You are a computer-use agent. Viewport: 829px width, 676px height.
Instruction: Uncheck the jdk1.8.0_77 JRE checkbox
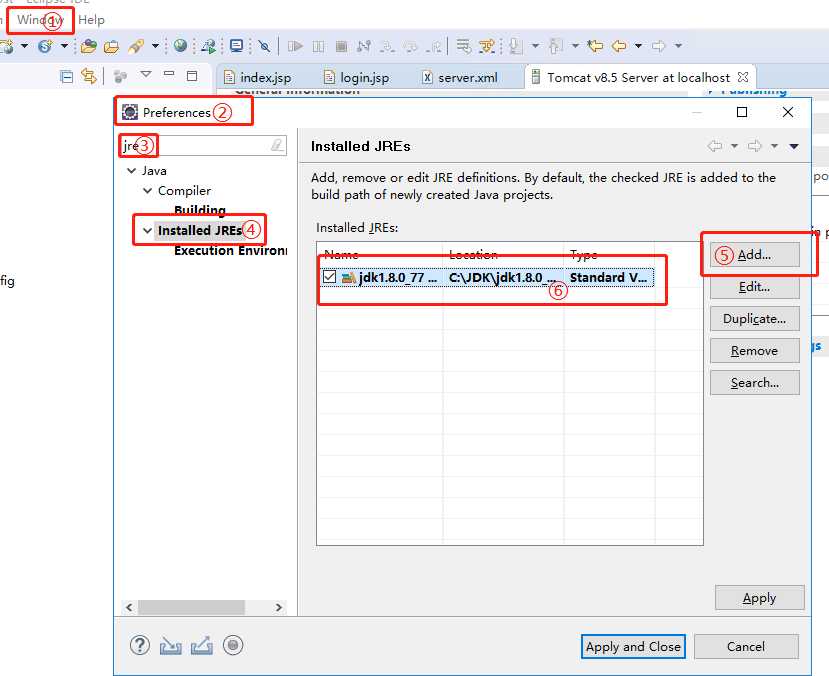(329, 277)
